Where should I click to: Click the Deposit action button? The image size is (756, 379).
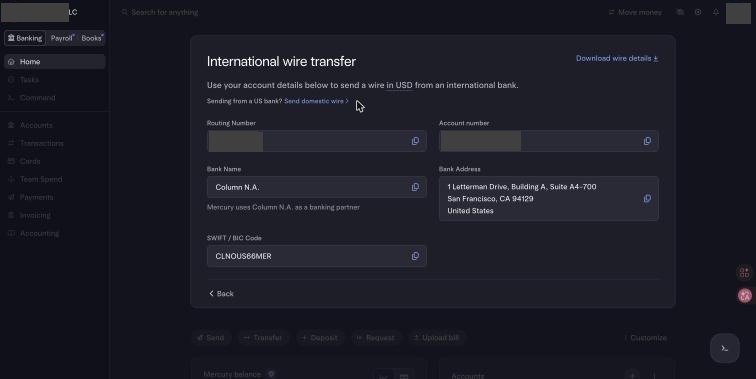[319, 338]
